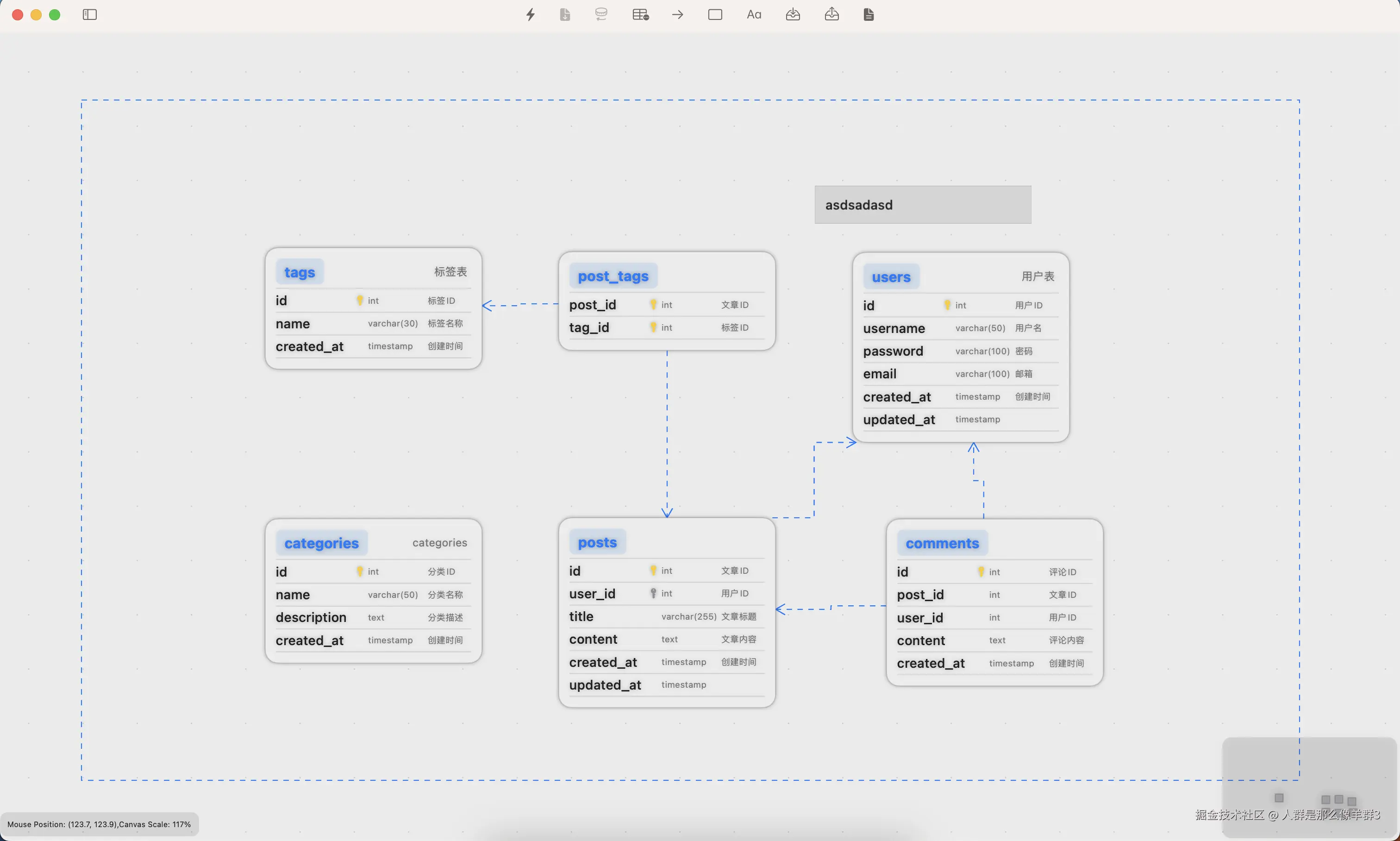This screenshot has height=841, width=1400.
Task: Click the document file icon in toolbar
Action: 869,15
